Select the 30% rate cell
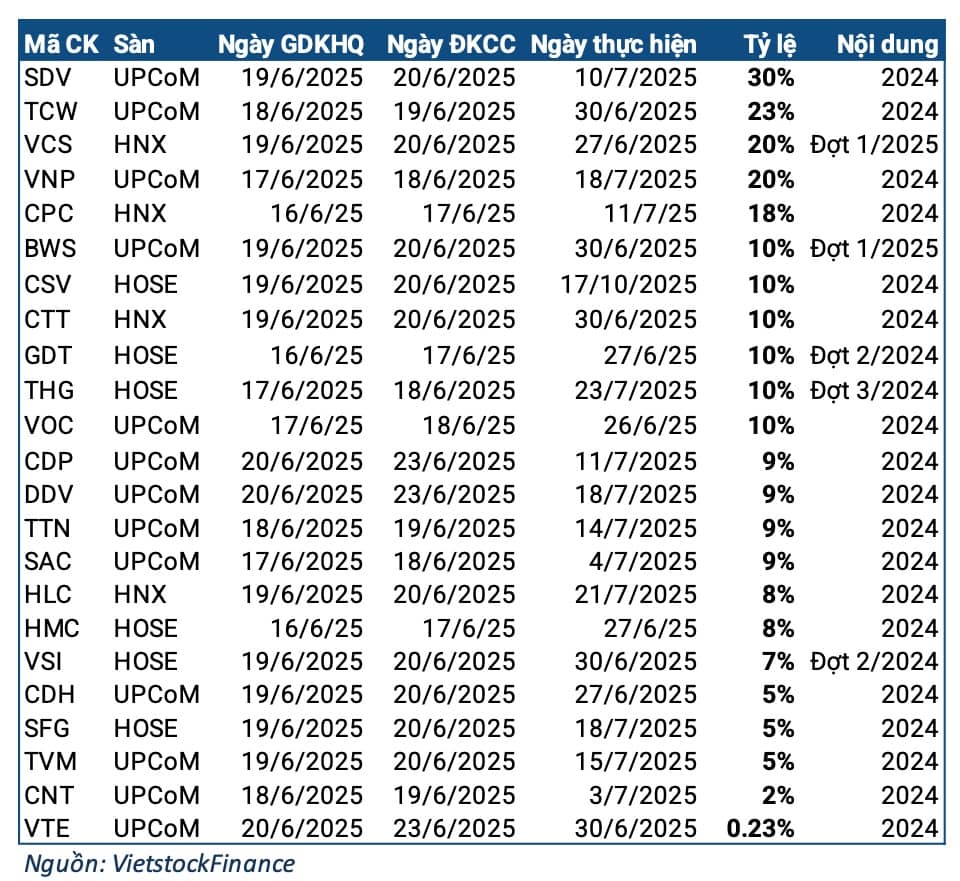960x881 pixels. pyautogui.click(x=770, y=77)
